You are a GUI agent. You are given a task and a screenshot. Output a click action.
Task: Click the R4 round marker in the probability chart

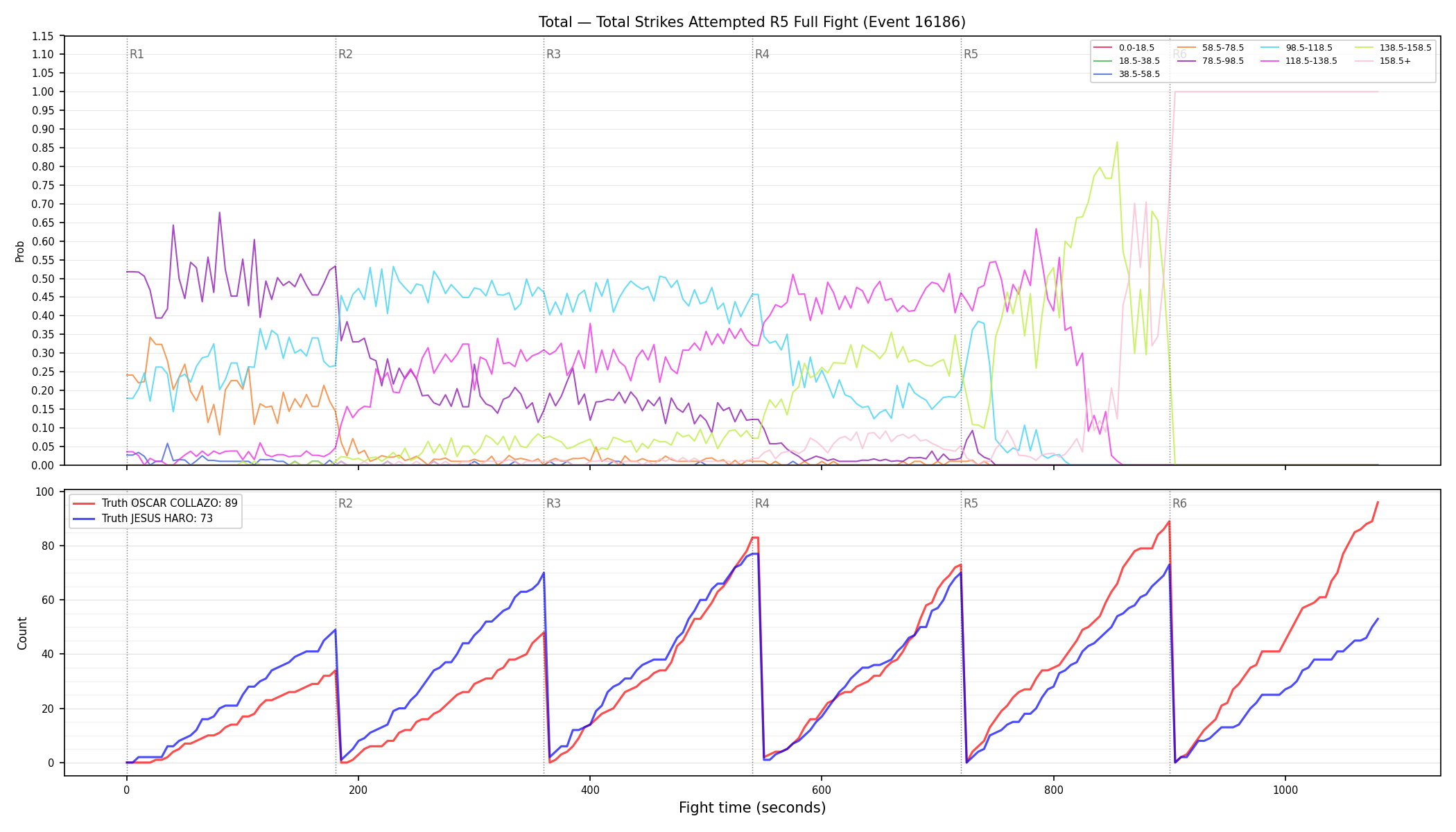tap(762, 54)
